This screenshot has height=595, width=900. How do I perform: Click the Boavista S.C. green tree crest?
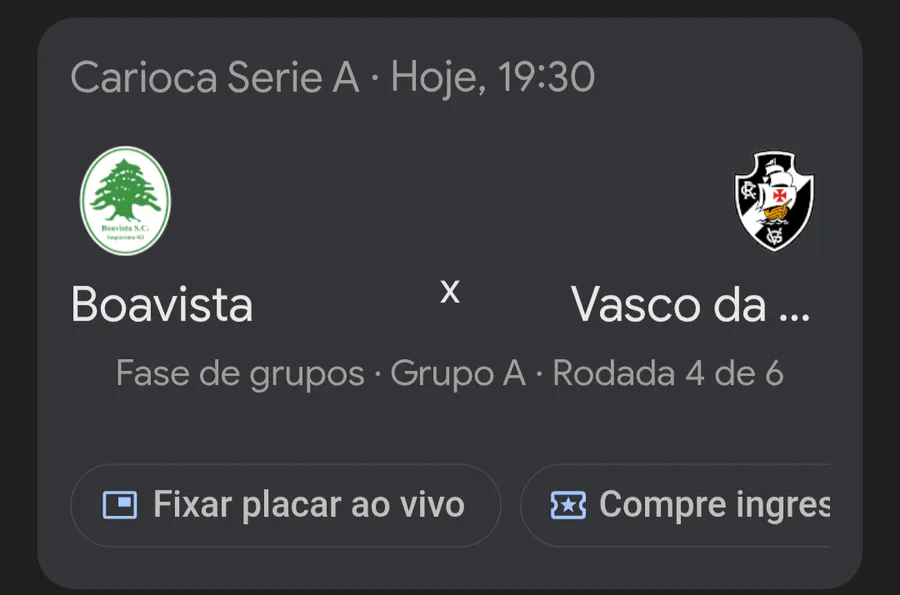click(125, 200)
